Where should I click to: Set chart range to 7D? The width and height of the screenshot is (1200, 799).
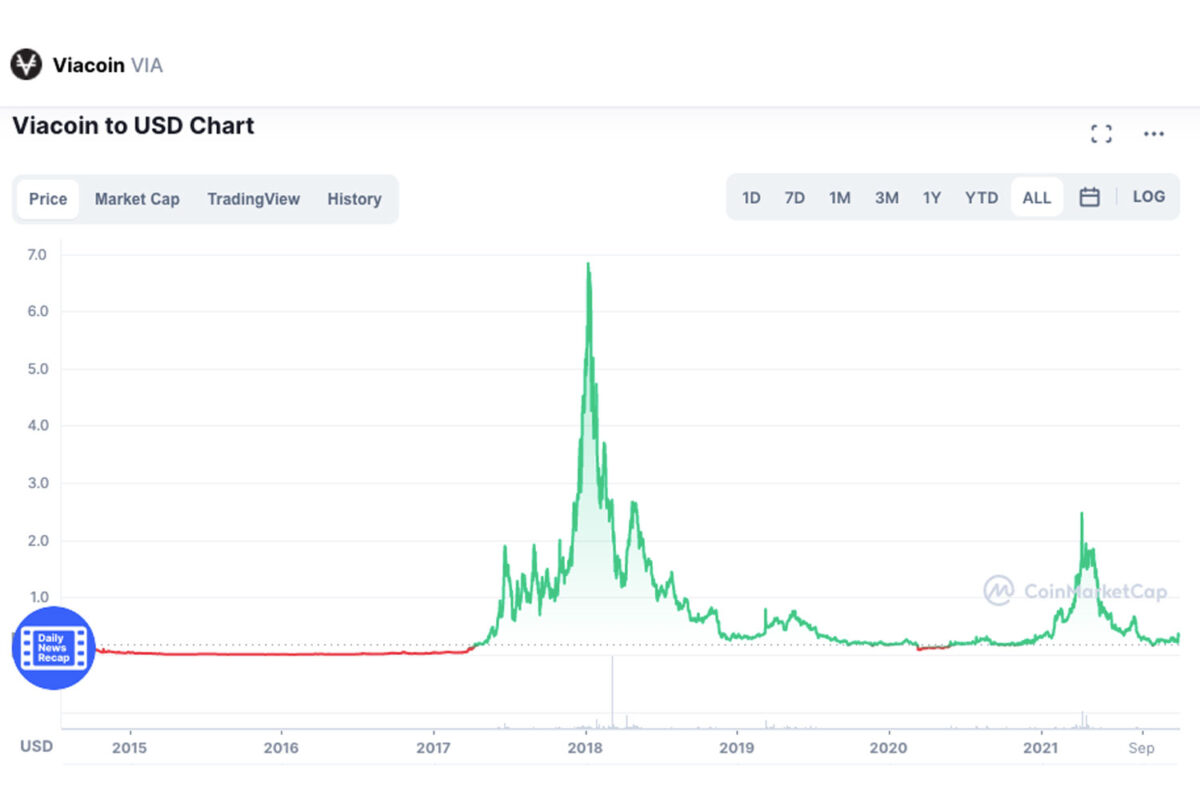pyautogui.click(x=795, y=198)
